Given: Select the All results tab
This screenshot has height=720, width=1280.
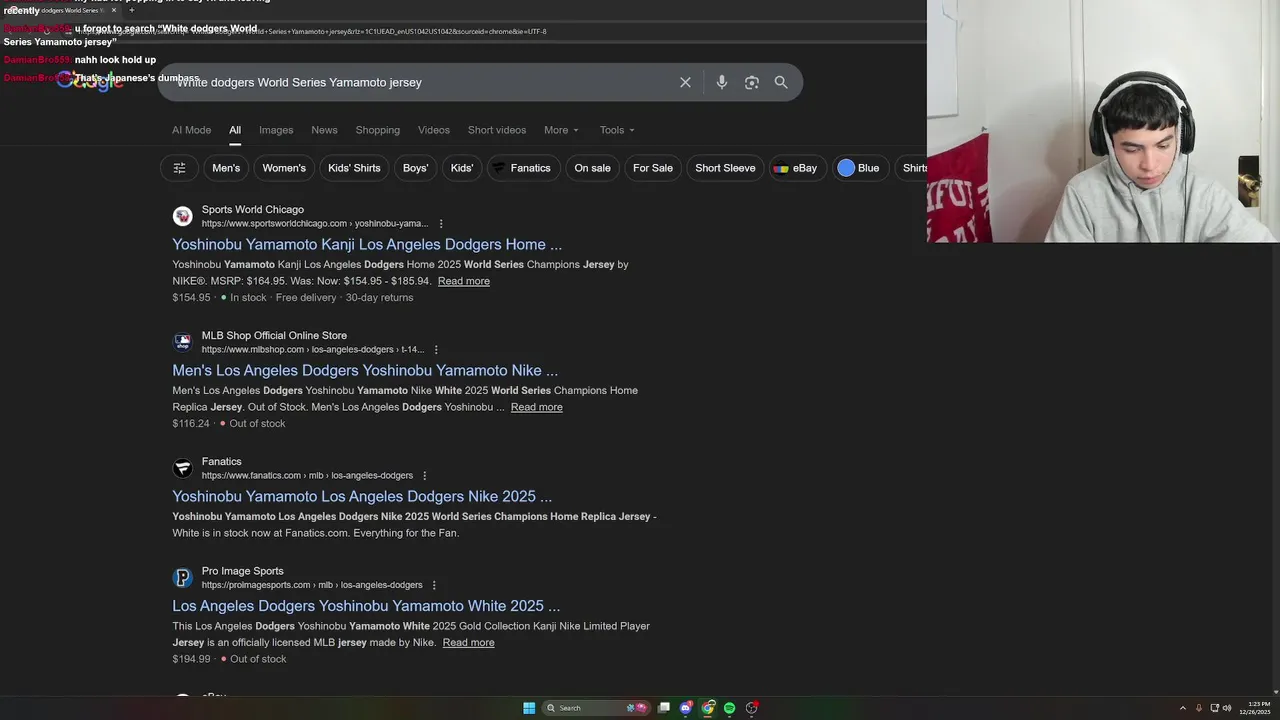Looking at the screenshot, I should point(235,130).
